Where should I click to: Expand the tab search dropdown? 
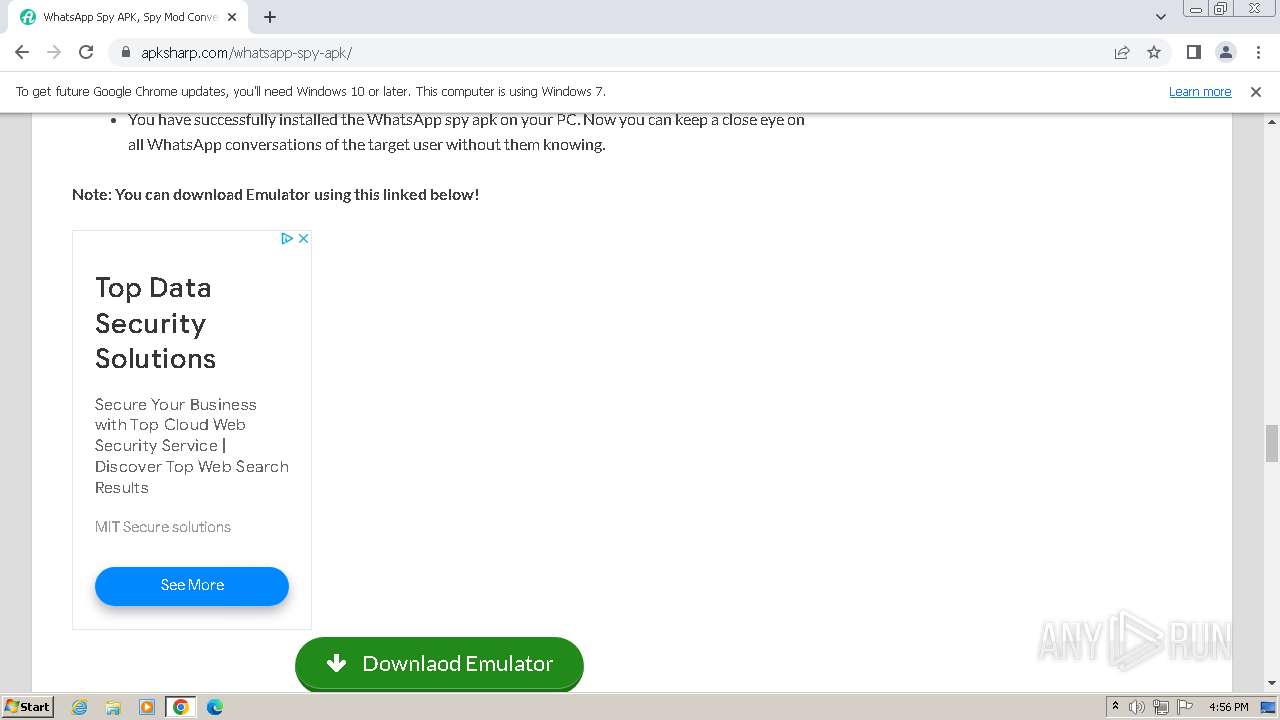pyautogui.click(x=1161, y=17)
